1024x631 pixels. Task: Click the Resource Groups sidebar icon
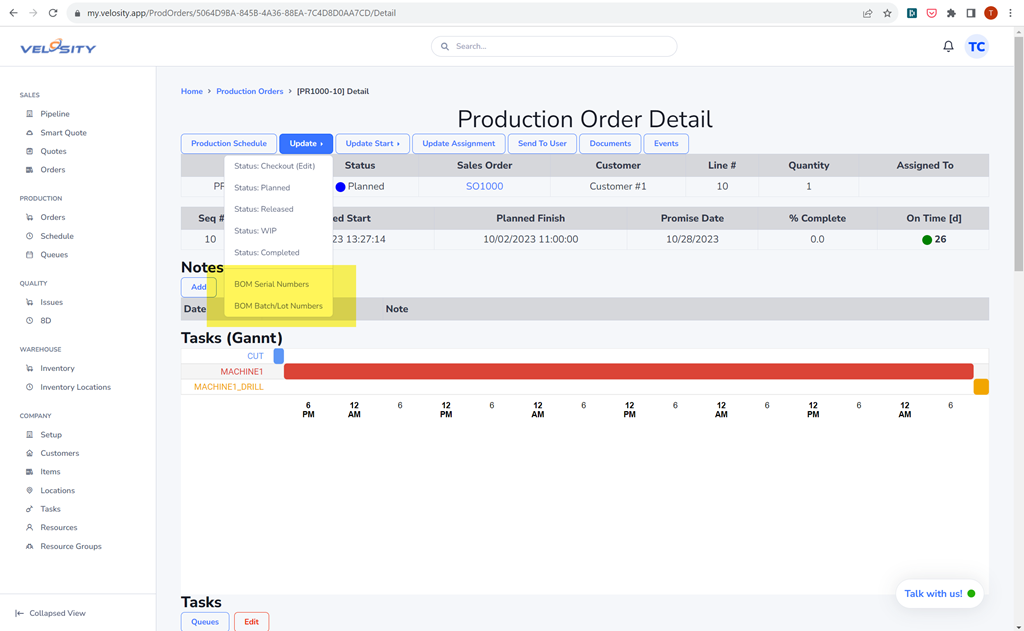tap(30, 546)
